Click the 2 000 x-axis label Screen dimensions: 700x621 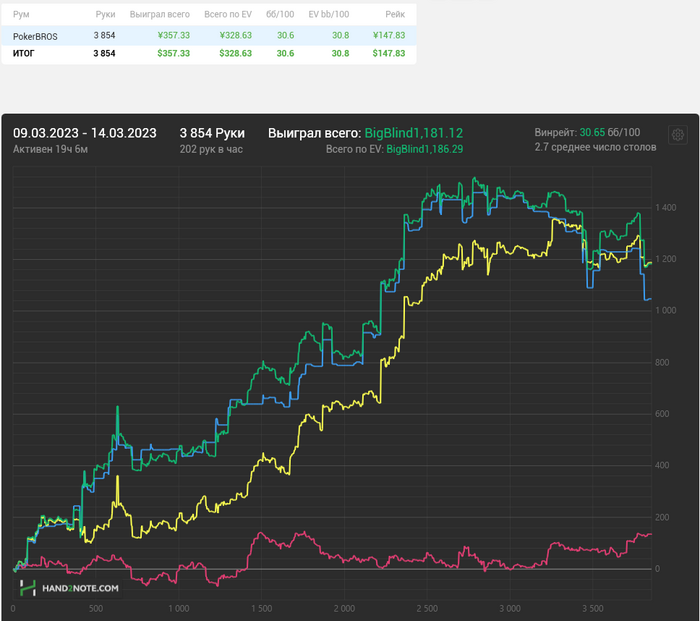point(344,608)
